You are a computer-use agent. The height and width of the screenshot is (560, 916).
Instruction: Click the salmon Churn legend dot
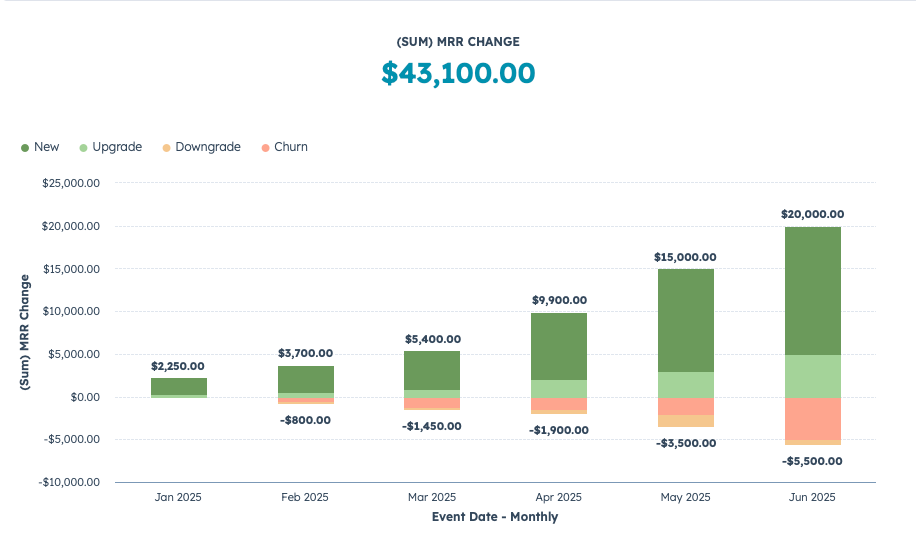point(265,148)
